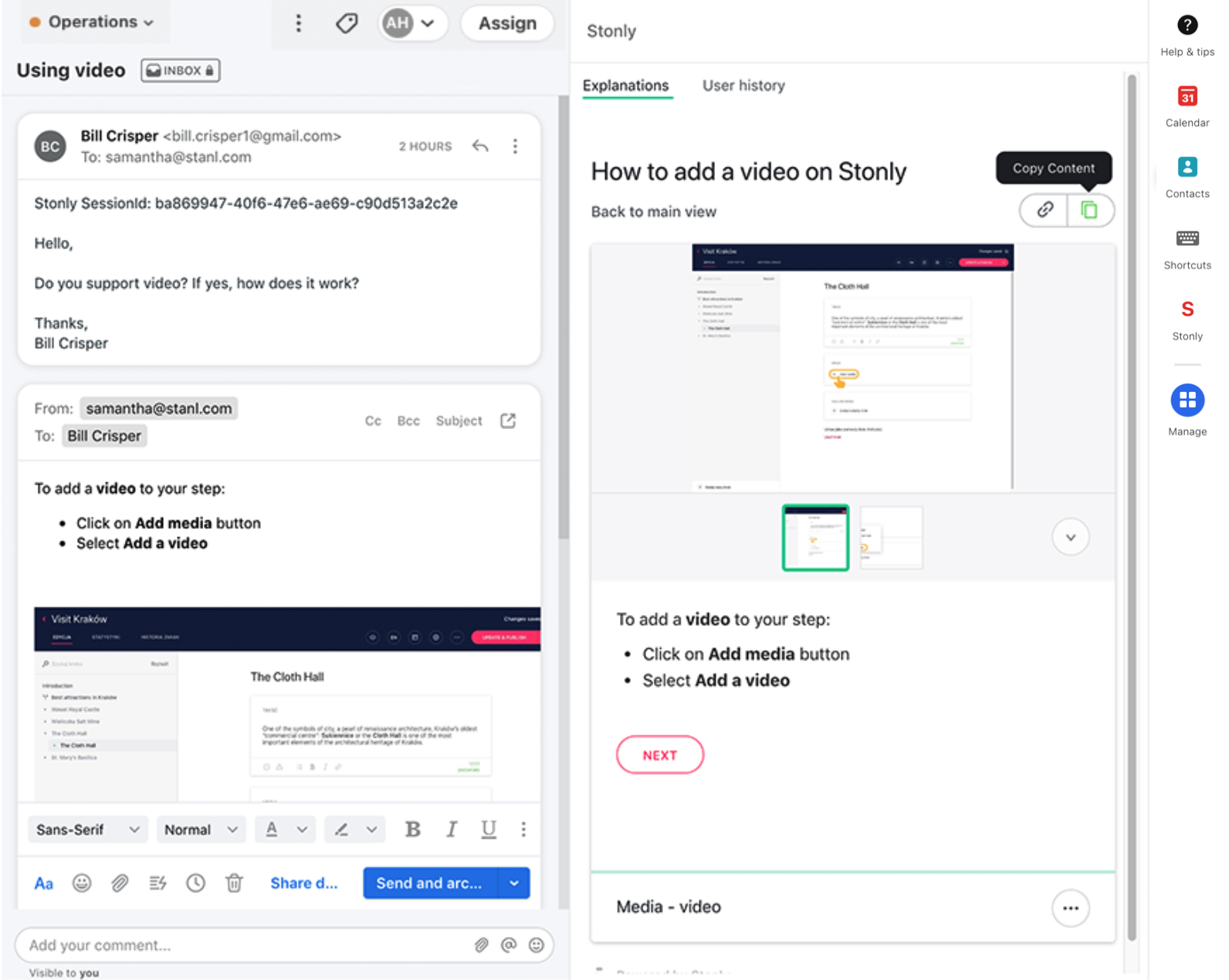Select the second step thumbnail
The height and width of the screenshot is (980, 1229).
(891, 538)
